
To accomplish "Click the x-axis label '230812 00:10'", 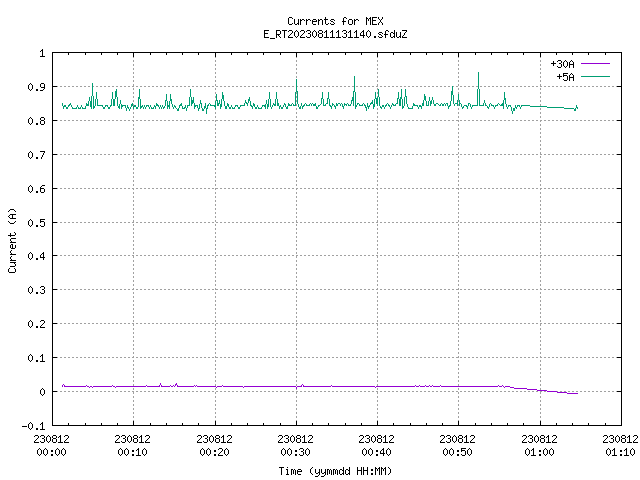I will tap(133, 445).
